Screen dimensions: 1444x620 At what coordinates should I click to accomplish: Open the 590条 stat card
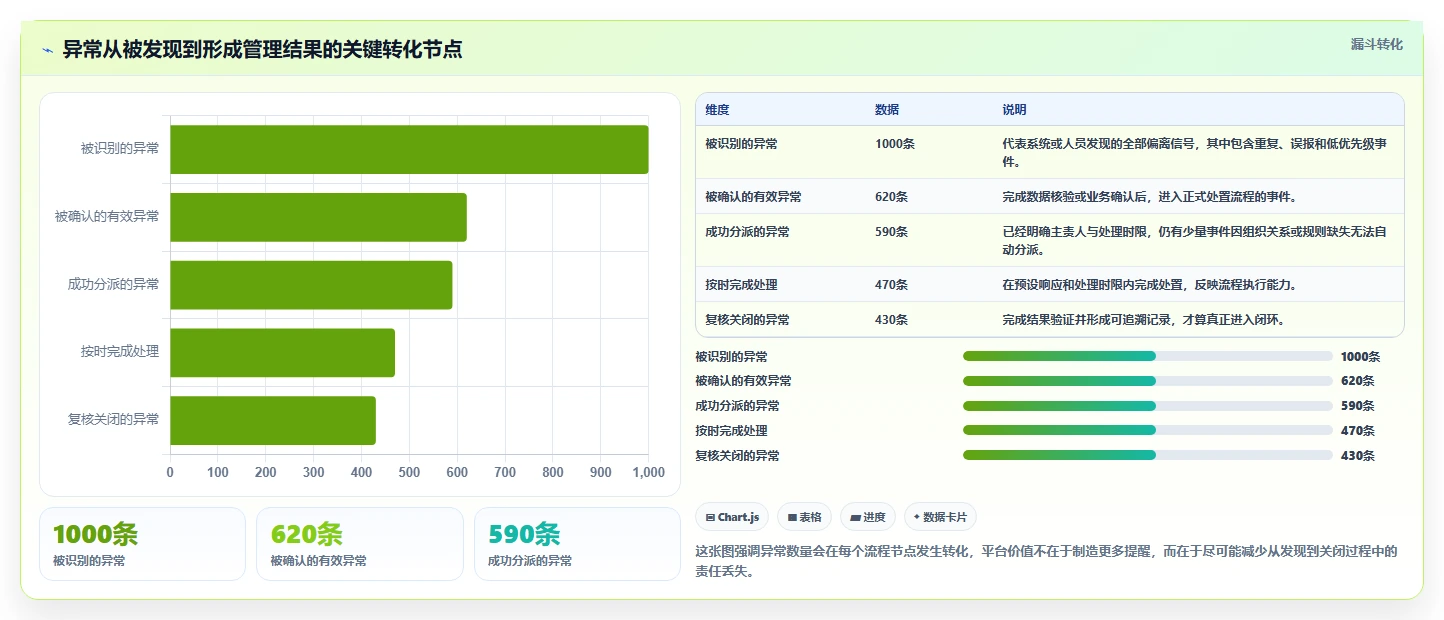click(577, 544)
